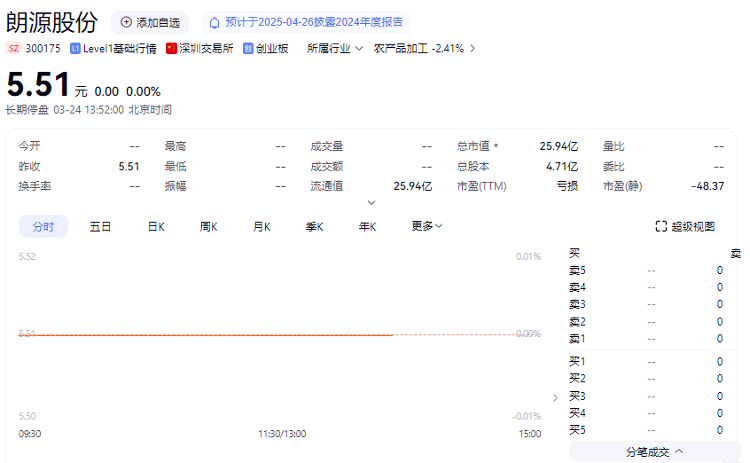Click the 卖5 order book row

point(646,270)
